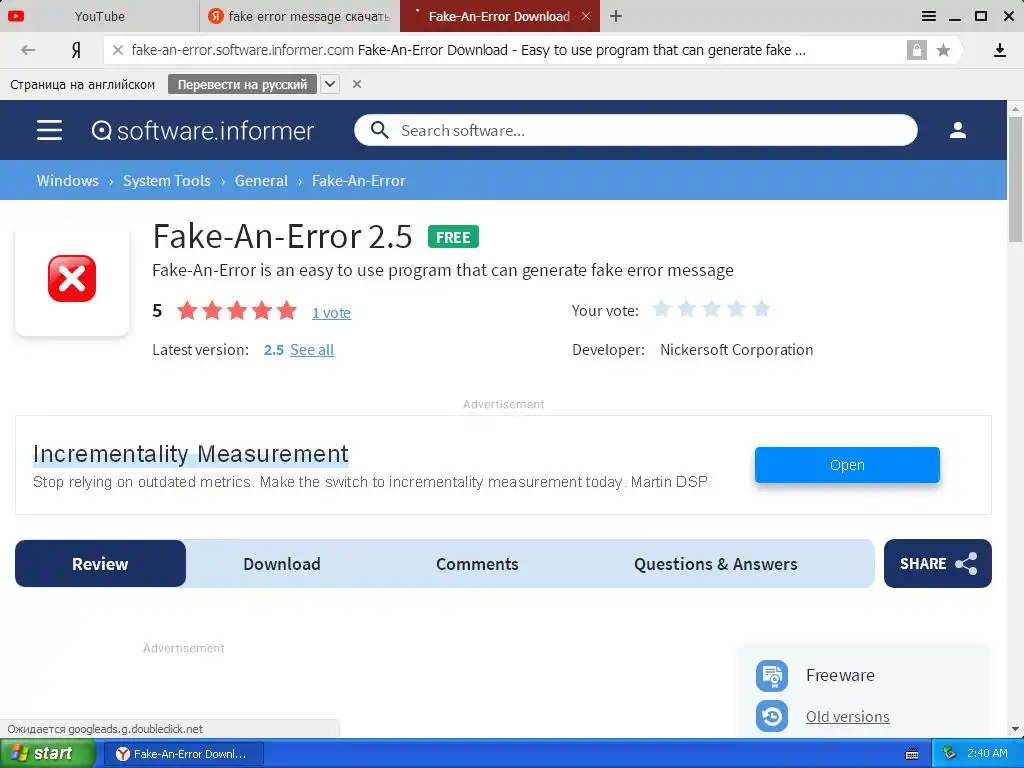The image size is (1024, 768).
Task: Open the Windows start button
Action: tap(47, 754)
